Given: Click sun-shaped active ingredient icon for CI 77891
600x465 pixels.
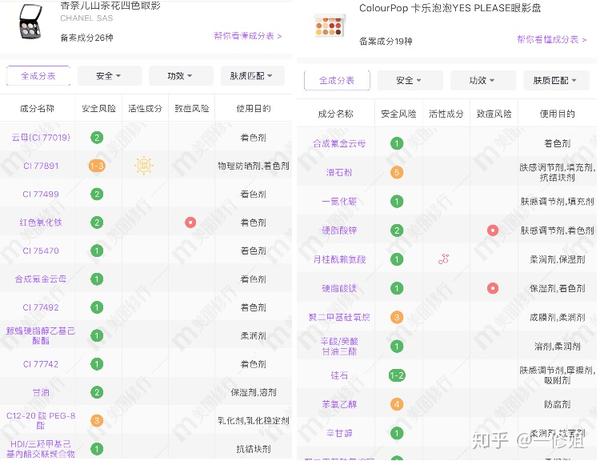Looking at the screenshot, I should pyautogui.click(x=144, y=166).
